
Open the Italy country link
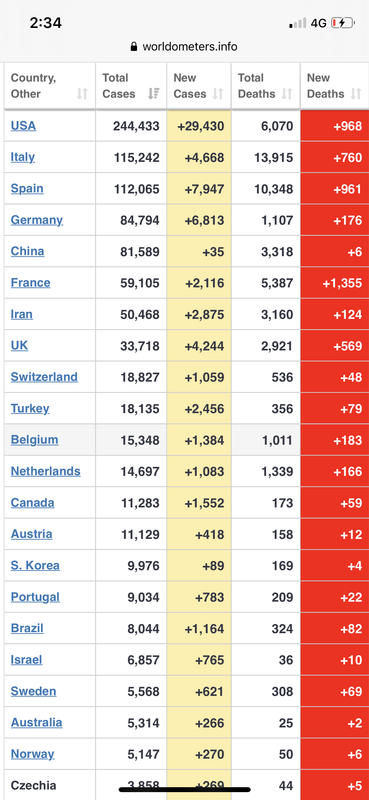[23, 157]
